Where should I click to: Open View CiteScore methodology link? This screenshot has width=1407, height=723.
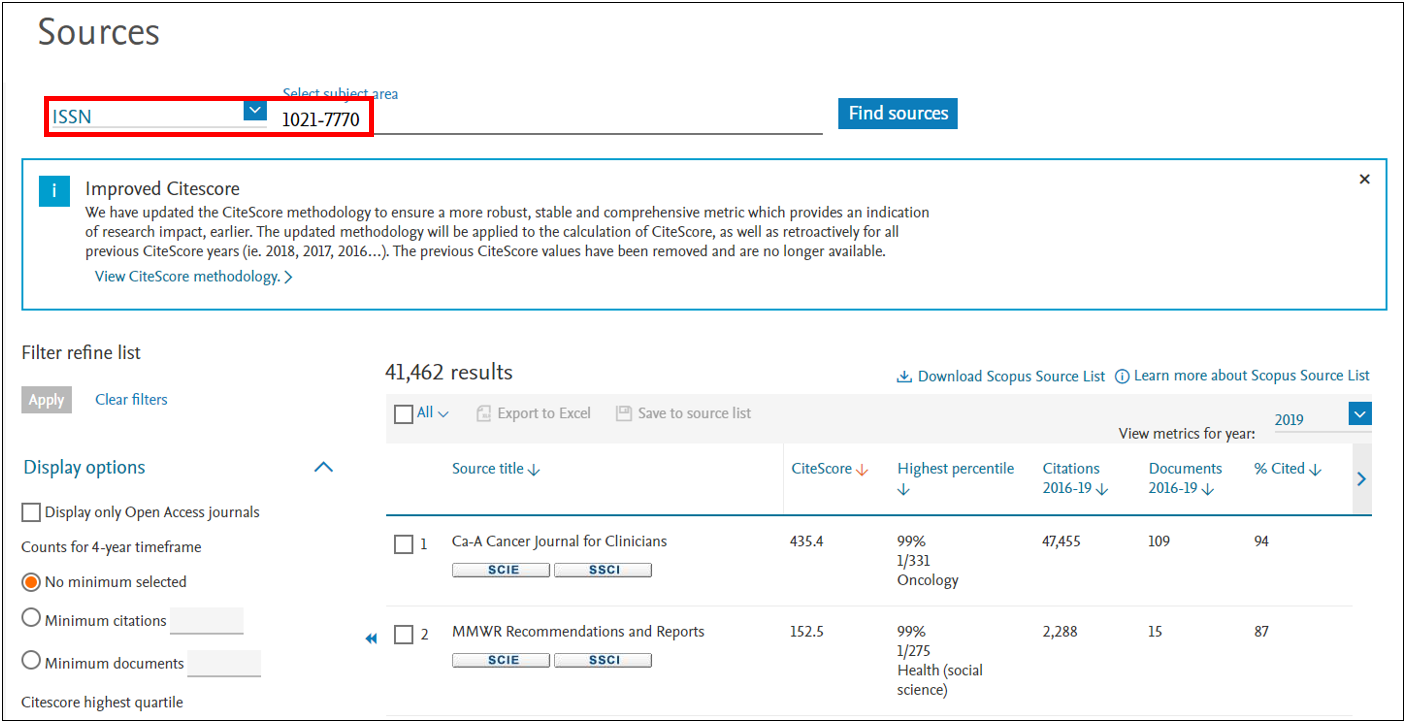click(193, 277)
